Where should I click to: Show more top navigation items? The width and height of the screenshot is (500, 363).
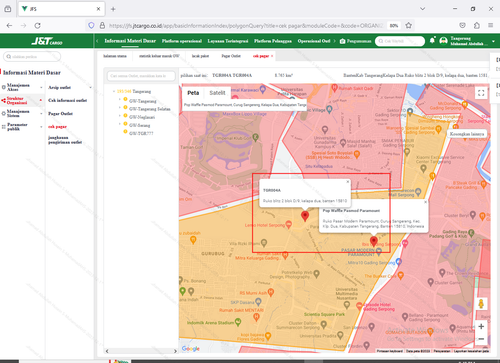pyautogui.click(x=334, y=41)
